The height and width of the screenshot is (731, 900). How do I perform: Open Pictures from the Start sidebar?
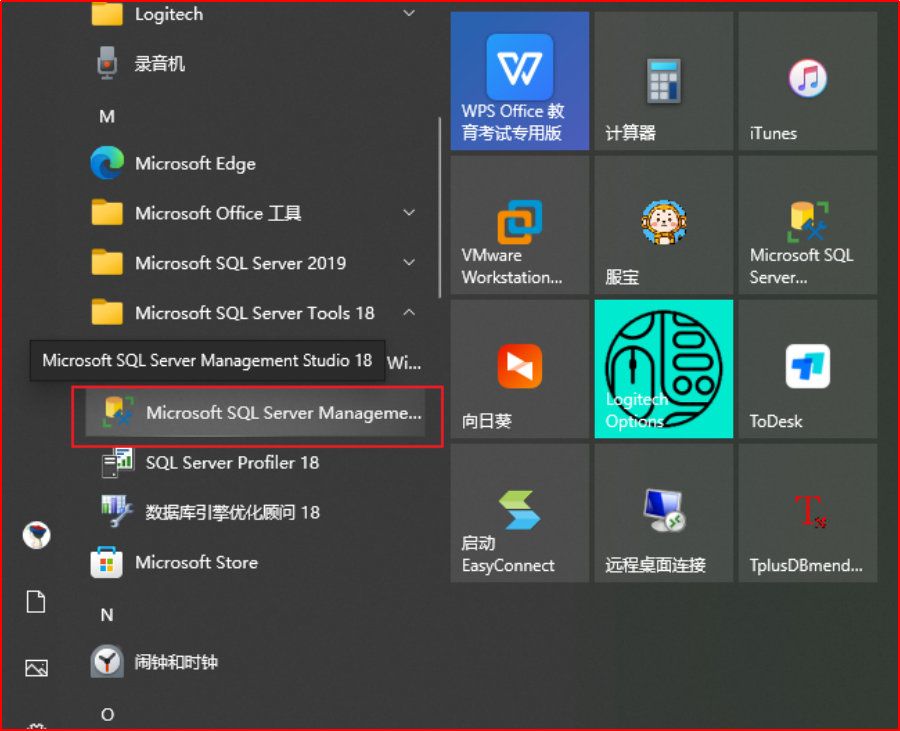pyautogui.click(x=36, y=668)
